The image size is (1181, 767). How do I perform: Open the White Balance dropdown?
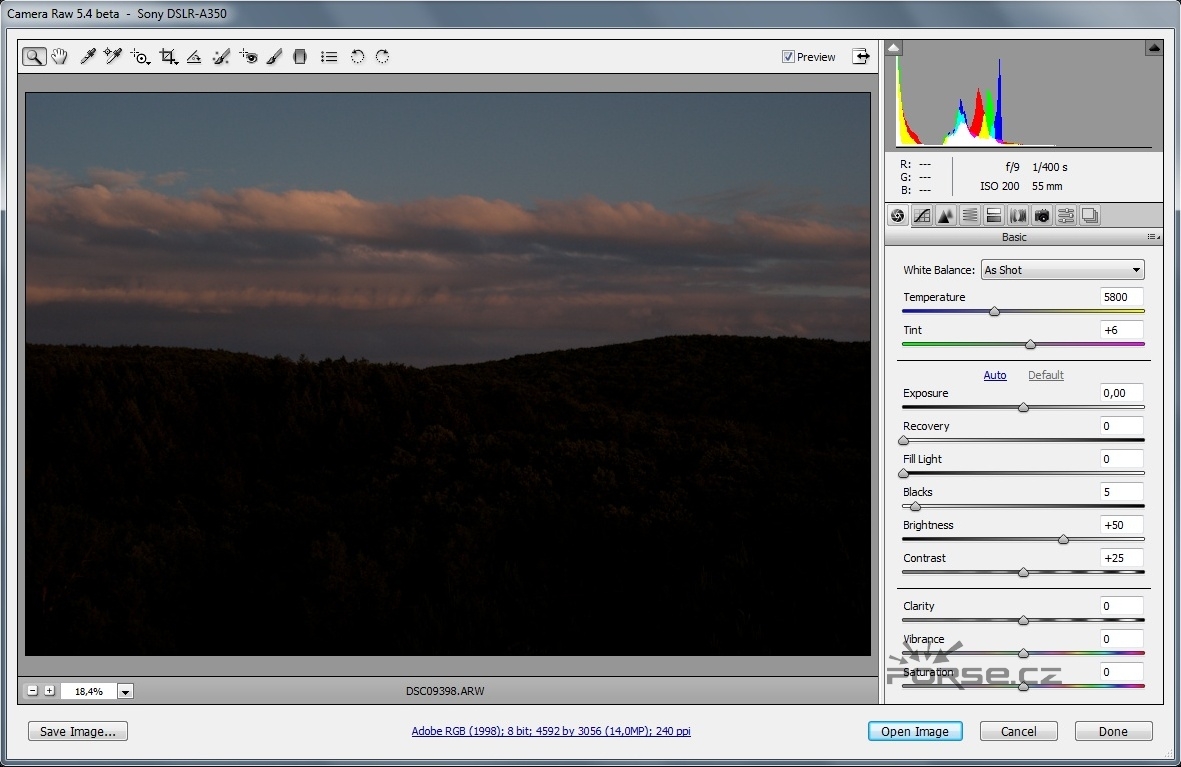1063,270
